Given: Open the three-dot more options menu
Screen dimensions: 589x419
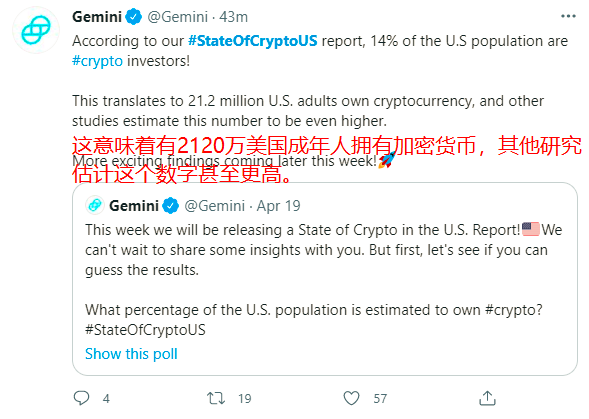Looking at the screenshot, I should (568, 16).
